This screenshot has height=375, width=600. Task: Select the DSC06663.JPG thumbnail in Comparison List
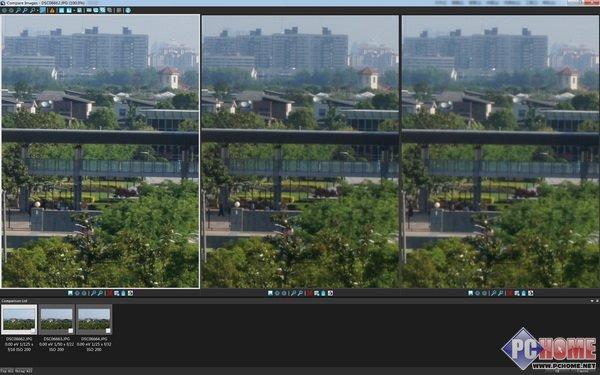(x=57, y=320)
